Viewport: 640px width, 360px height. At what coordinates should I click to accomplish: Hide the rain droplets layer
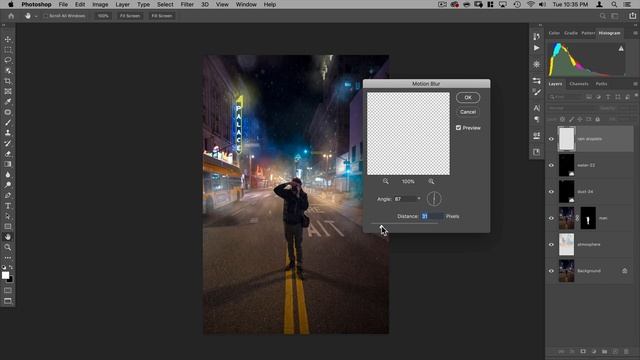pyautogui.click(x=551, y=139)
